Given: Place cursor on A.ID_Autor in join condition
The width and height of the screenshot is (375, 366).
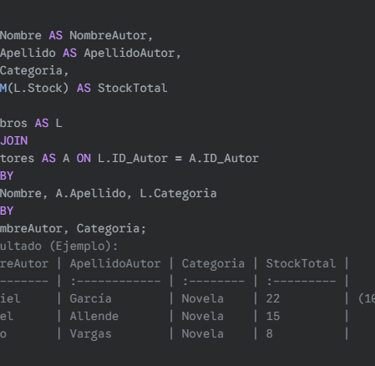Looking at the screenshot, I should pyautogui.click(x=224, y=158).
